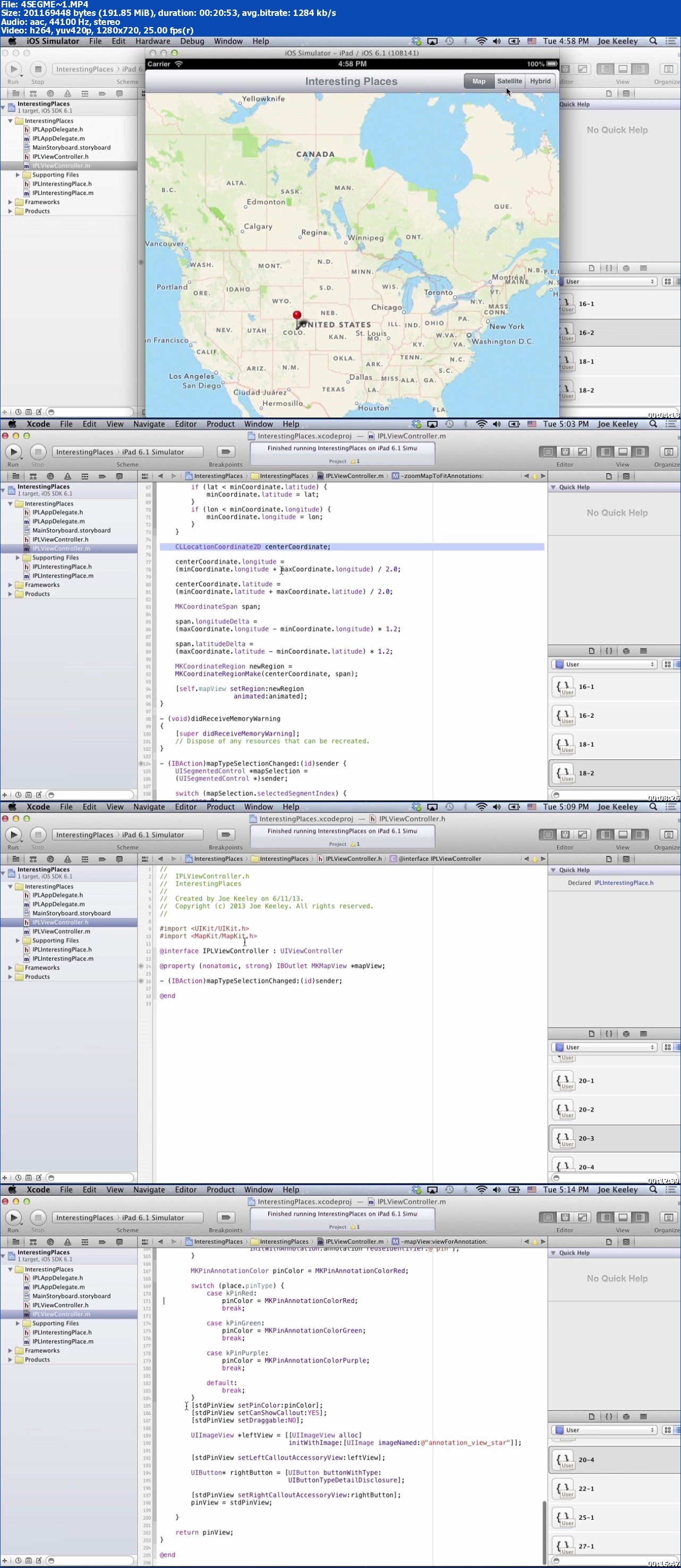Screen dimensions: 681x1568
Task: Select code snippet 20-2
Action: tap(615, 1110)
